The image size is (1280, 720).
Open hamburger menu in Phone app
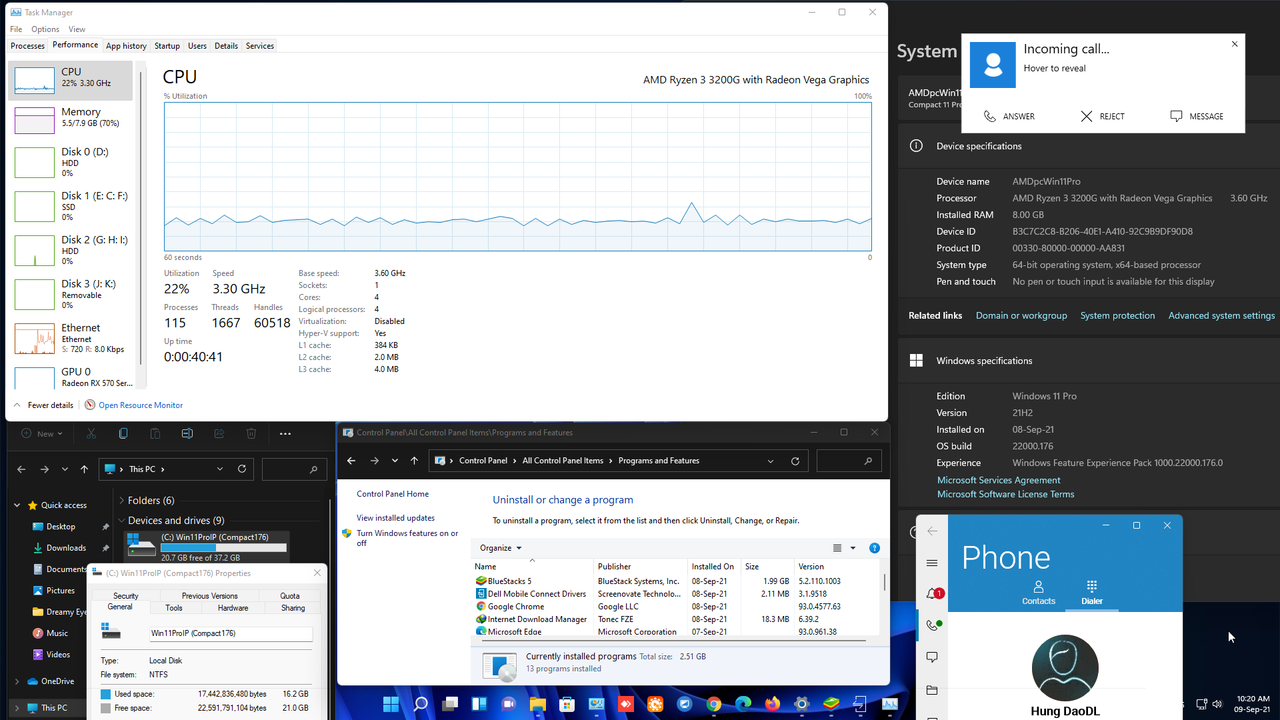click(932, 563)
